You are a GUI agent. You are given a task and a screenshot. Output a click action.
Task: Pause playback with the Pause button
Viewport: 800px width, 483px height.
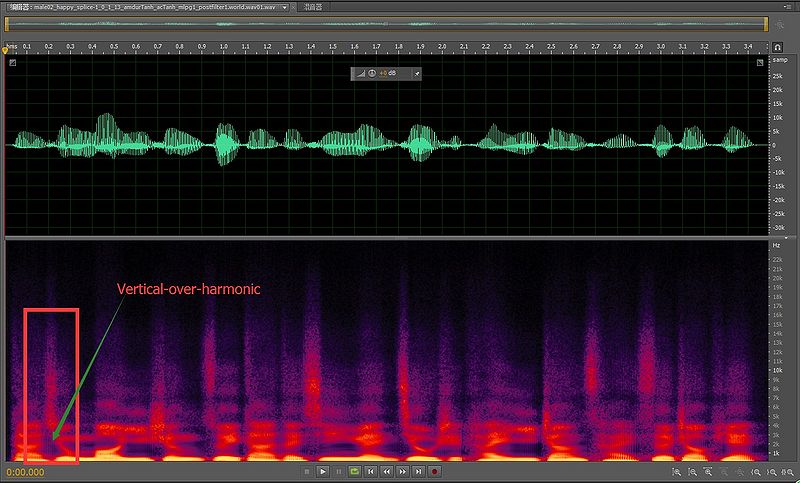(338, 471)
